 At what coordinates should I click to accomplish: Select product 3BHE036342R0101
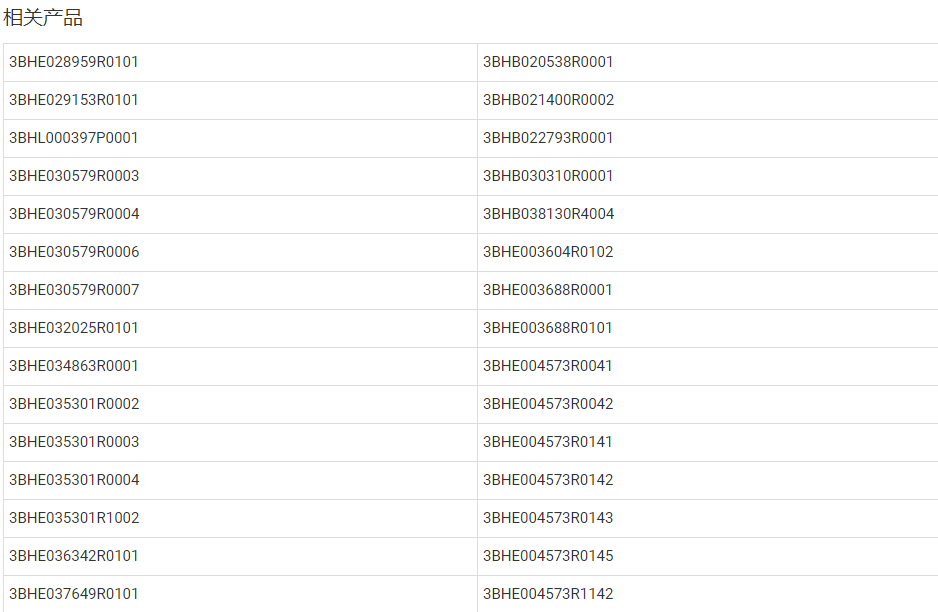tap(74, 556)
